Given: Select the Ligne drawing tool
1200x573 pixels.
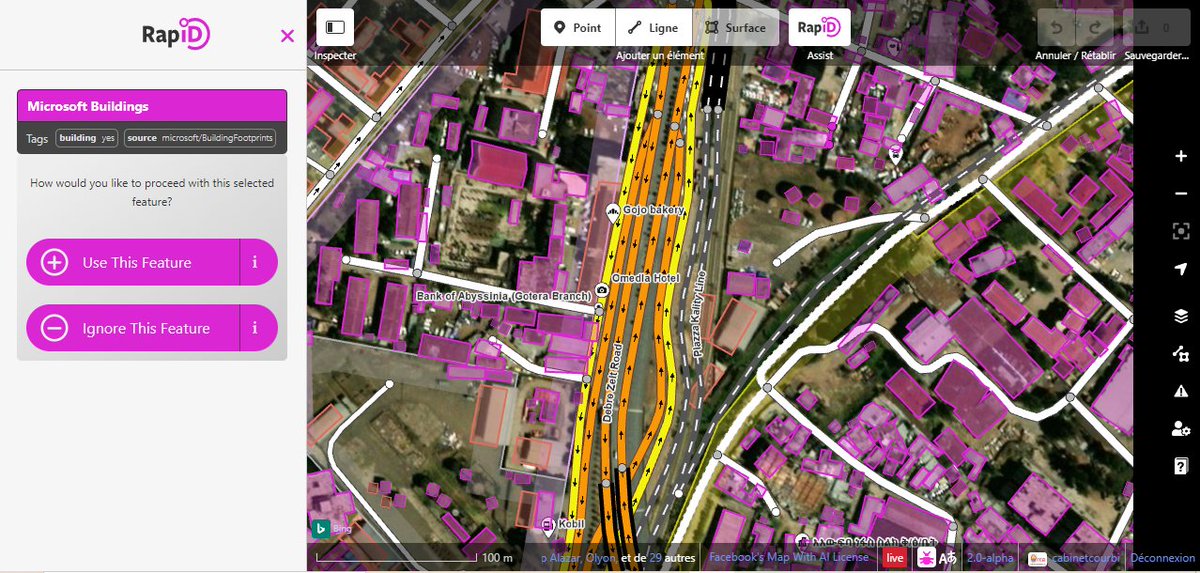Looking at the screenshot, I should 651,28.
